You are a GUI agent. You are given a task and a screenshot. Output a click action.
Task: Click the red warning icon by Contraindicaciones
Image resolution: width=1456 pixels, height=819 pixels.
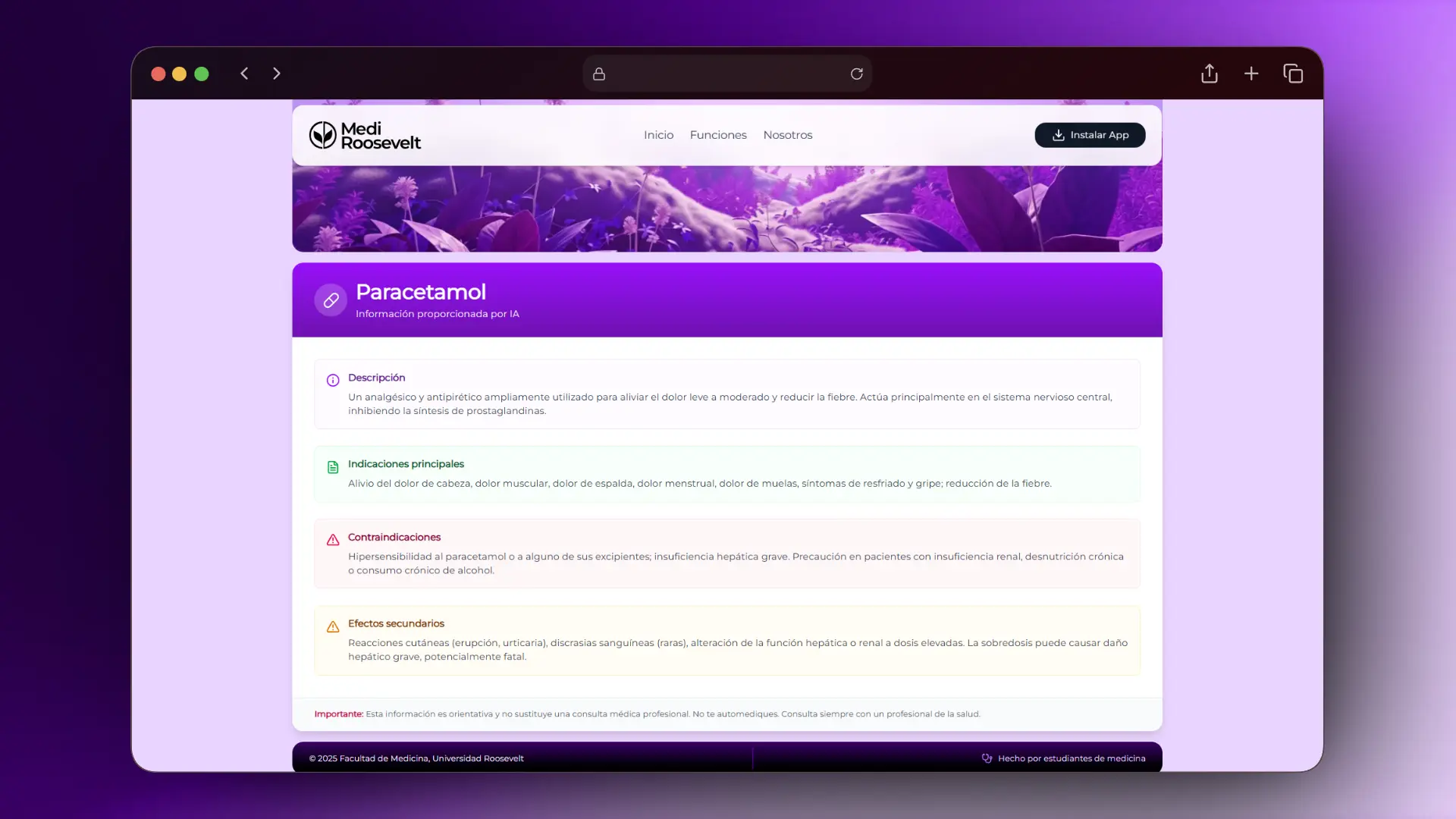coord(333,540)
